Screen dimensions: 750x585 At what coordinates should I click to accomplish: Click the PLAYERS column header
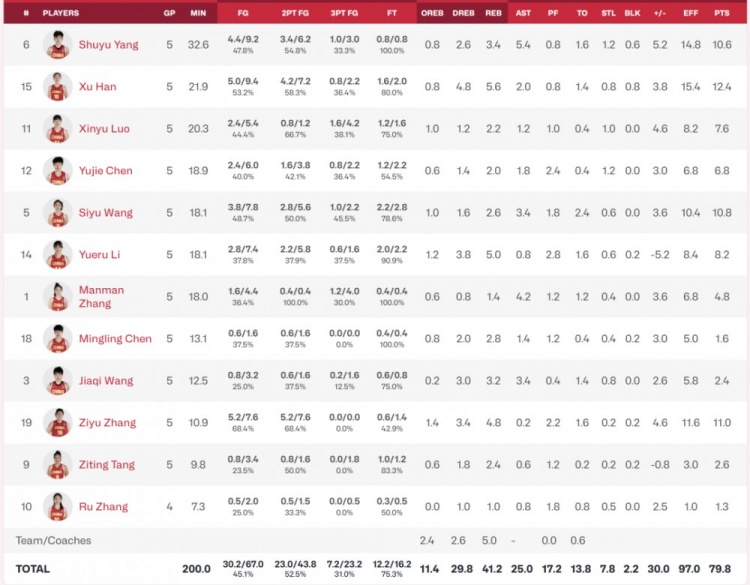[x=60, y=13]
